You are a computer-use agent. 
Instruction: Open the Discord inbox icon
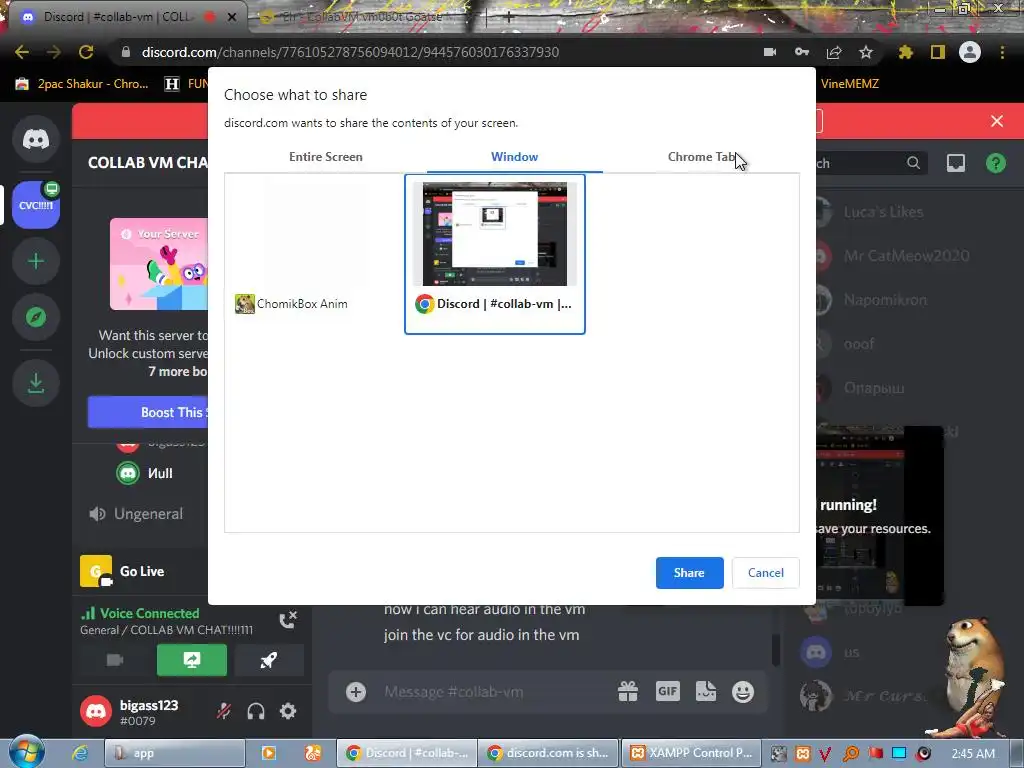coord(956,163)
